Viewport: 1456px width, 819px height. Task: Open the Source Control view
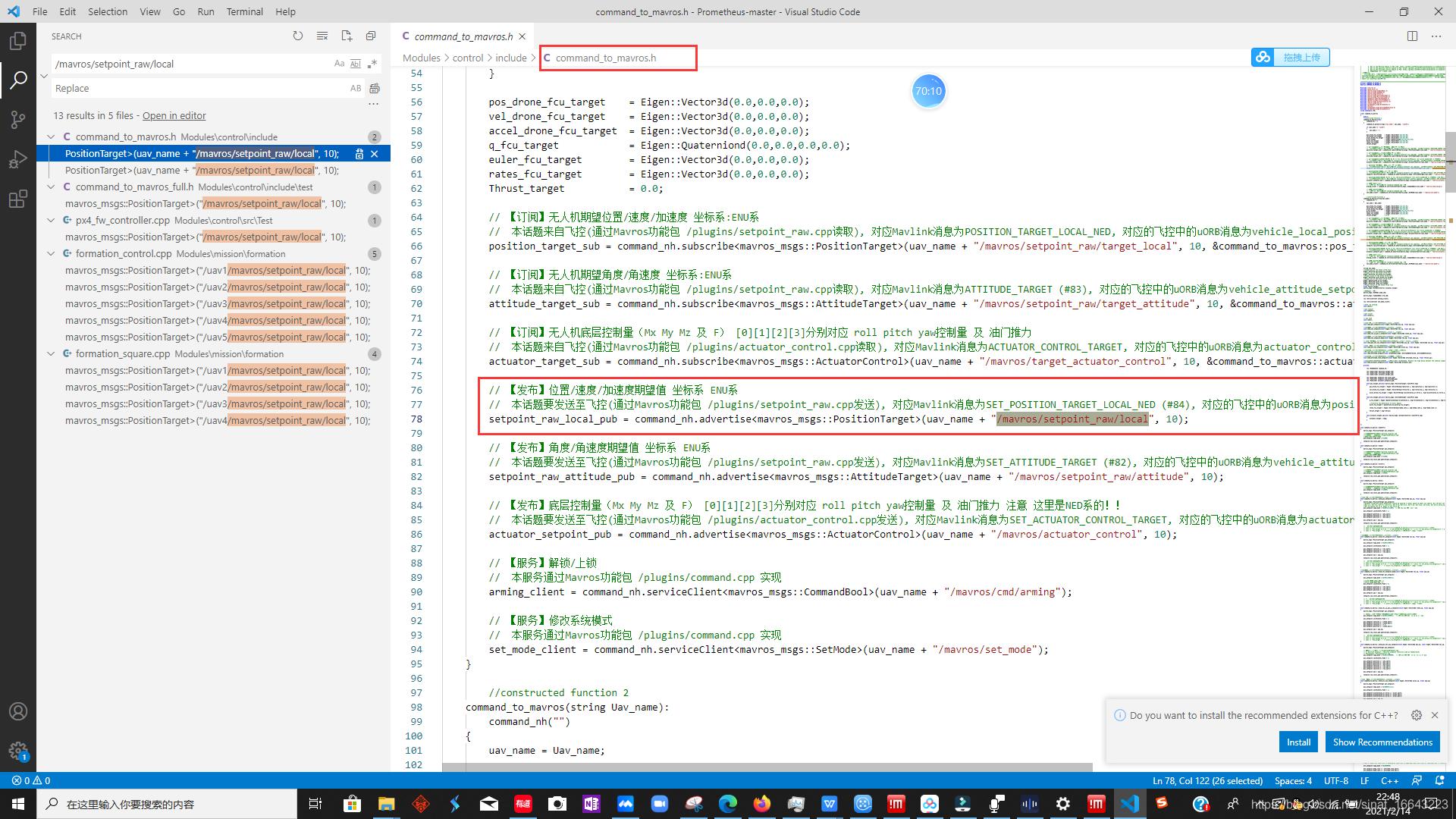point(18,119)
